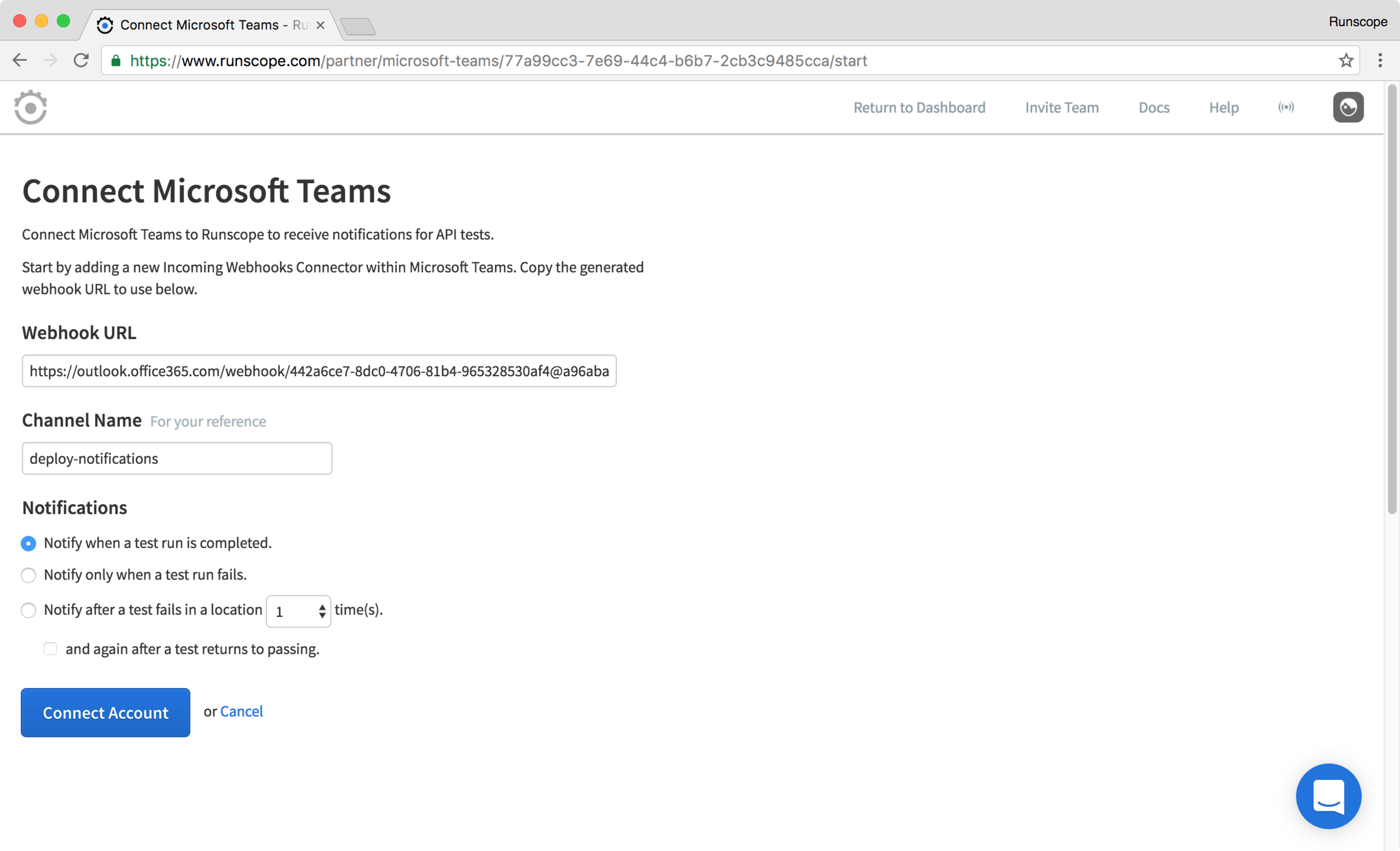Focus the Webhook URL input field

tap(319, 371)
